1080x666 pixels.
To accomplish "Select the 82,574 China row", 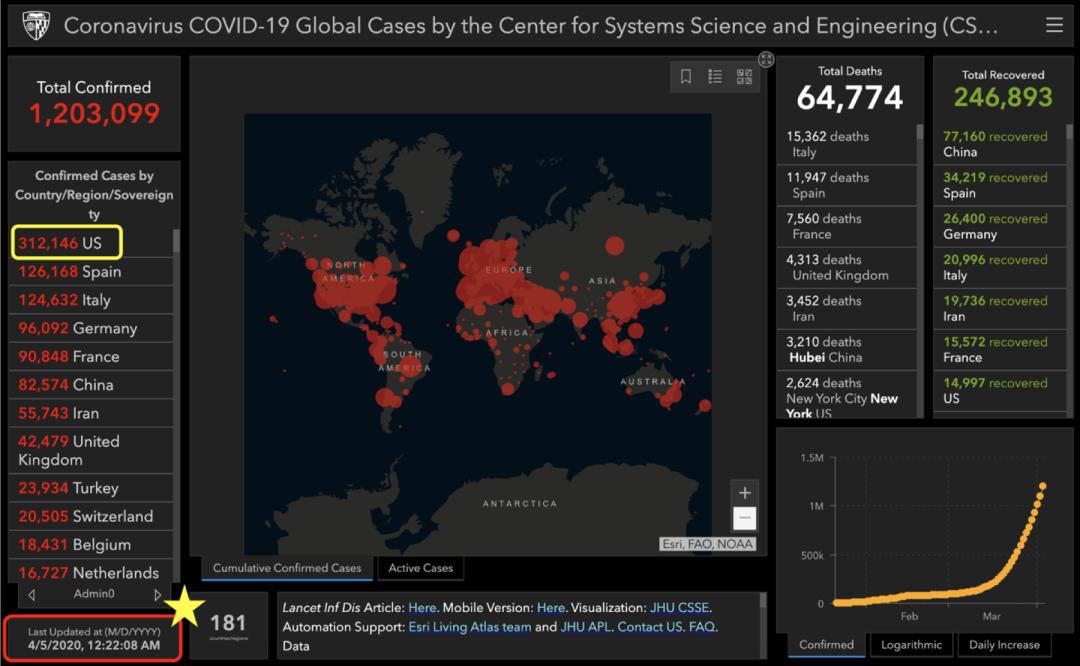I will click(90, 384).
